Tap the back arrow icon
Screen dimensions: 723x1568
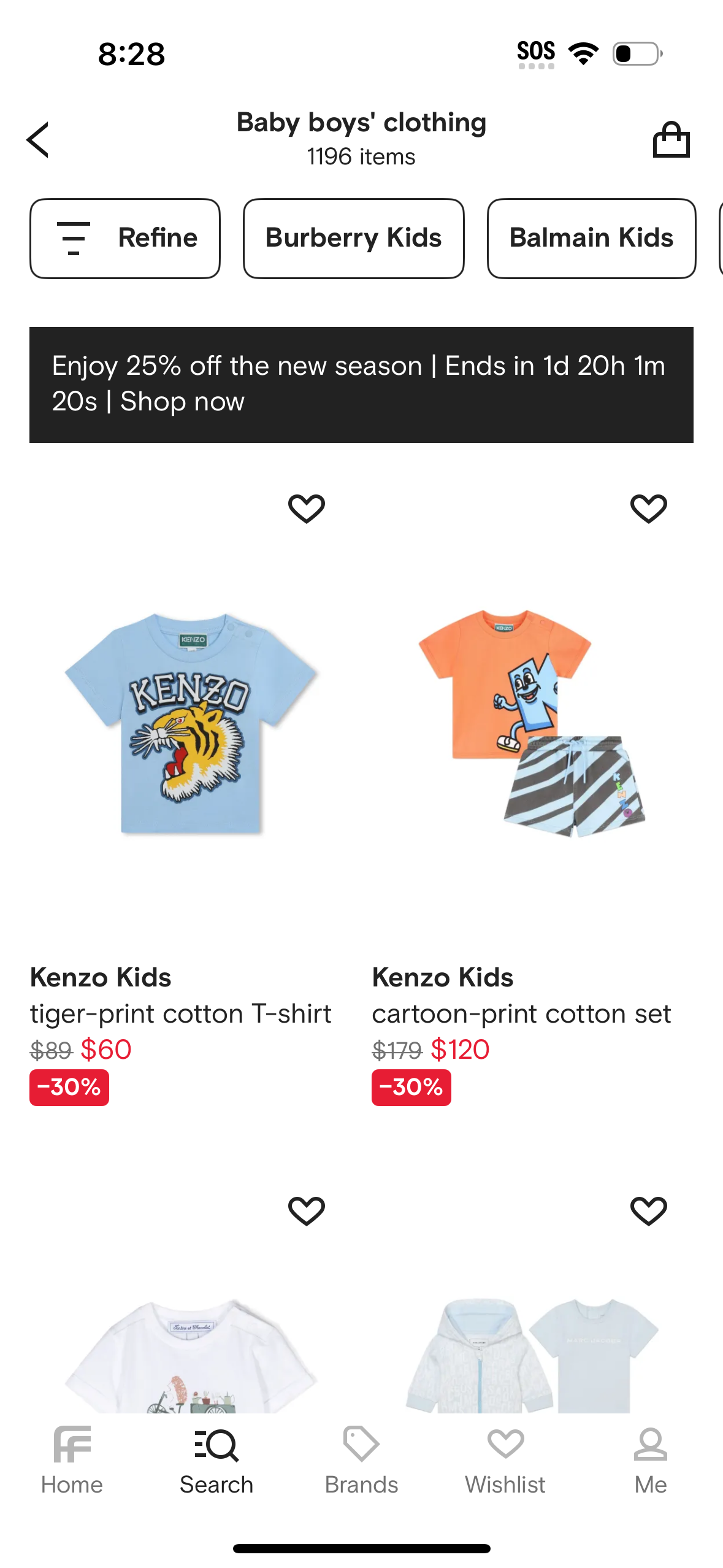[x=38, y=140]
